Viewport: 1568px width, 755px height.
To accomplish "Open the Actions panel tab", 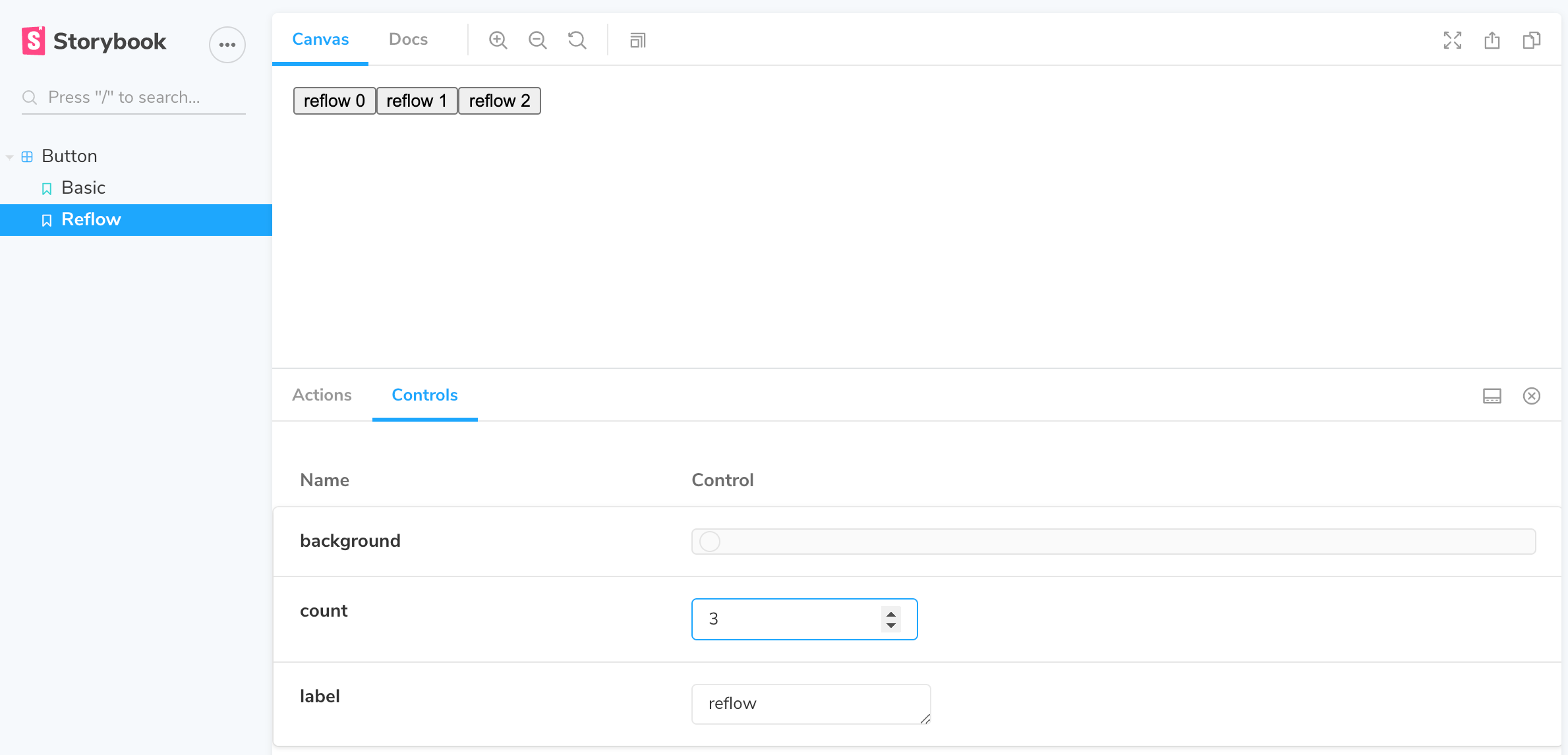I will tap(322, 395).
